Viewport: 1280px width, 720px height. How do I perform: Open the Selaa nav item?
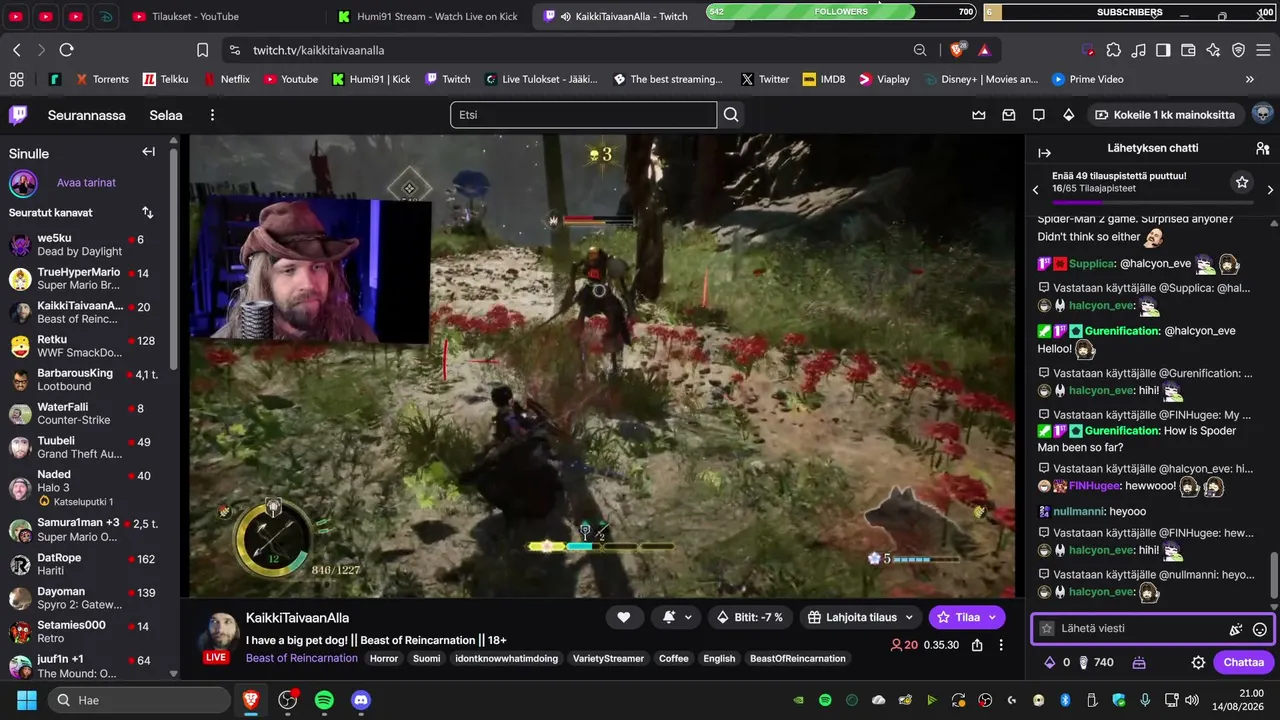point(166,115)
